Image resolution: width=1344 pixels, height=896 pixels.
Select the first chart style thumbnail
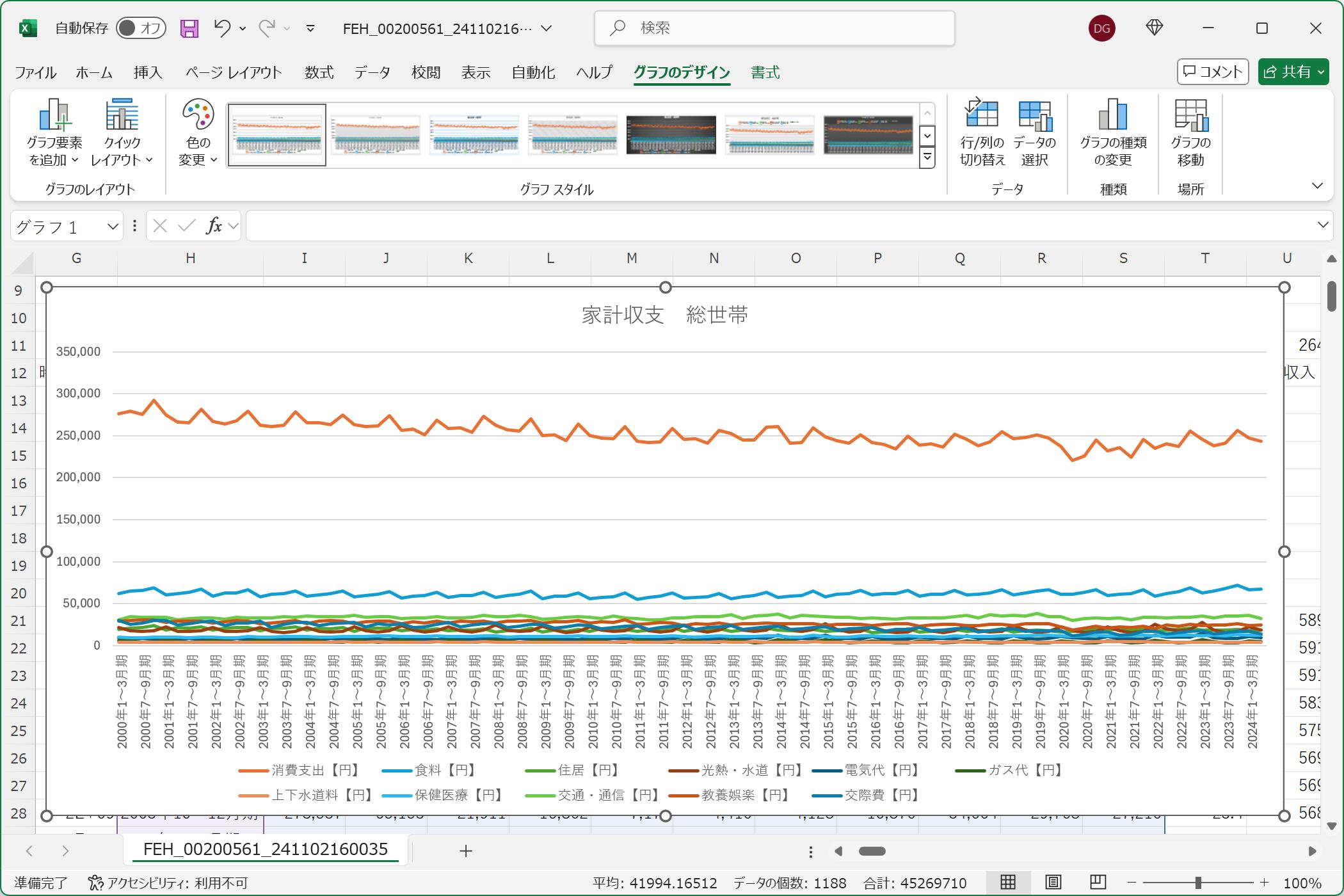tap(277, 135)
